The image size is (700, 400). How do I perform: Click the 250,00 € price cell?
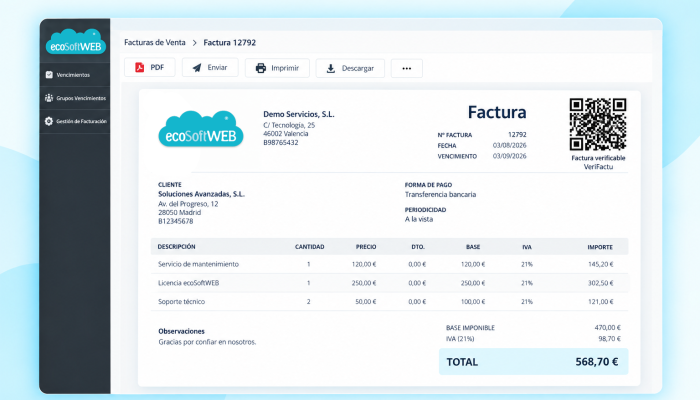364,283
